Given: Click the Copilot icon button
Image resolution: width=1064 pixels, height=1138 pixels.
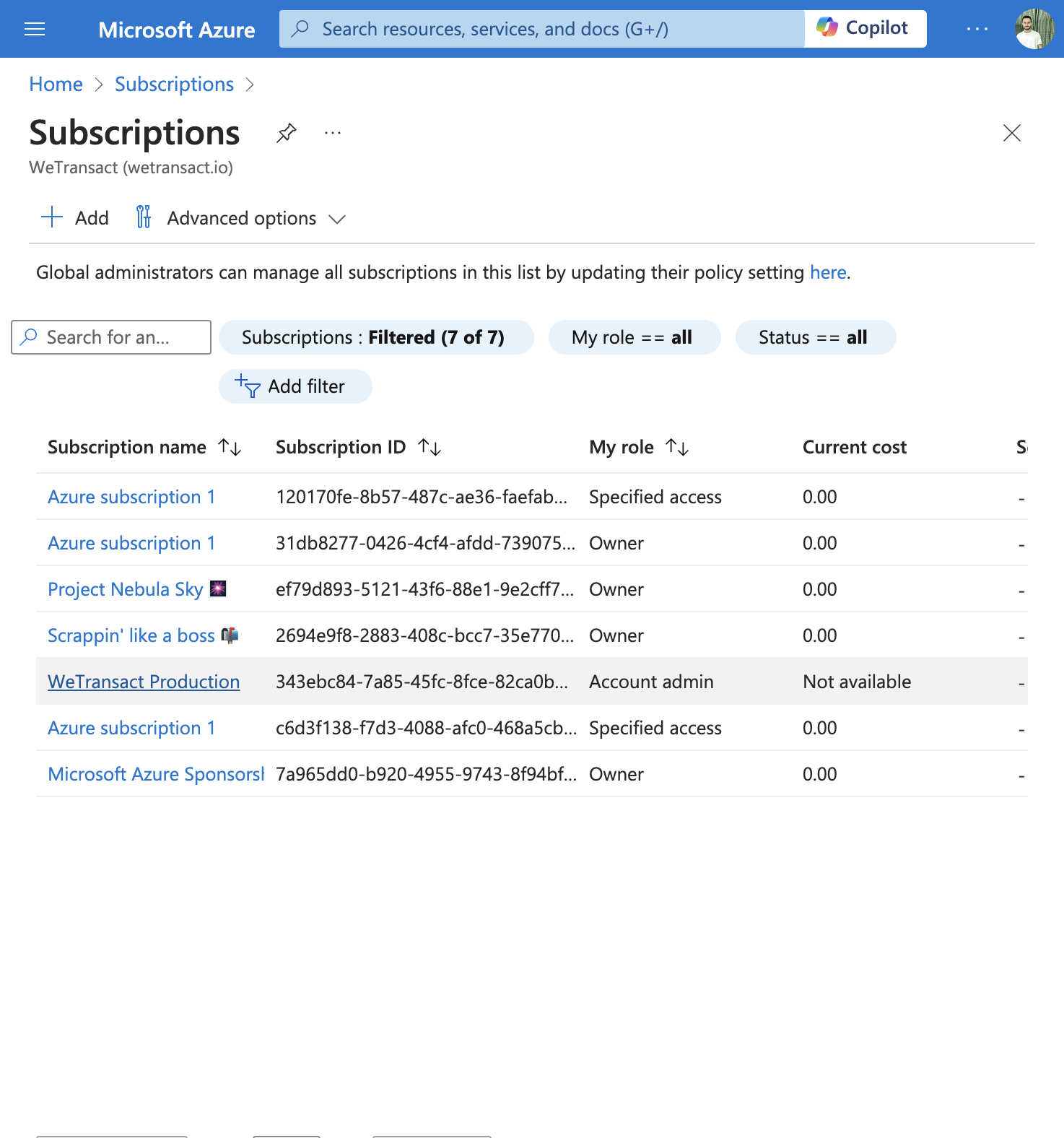Looking at the screenshot, I should click(865, 29).
